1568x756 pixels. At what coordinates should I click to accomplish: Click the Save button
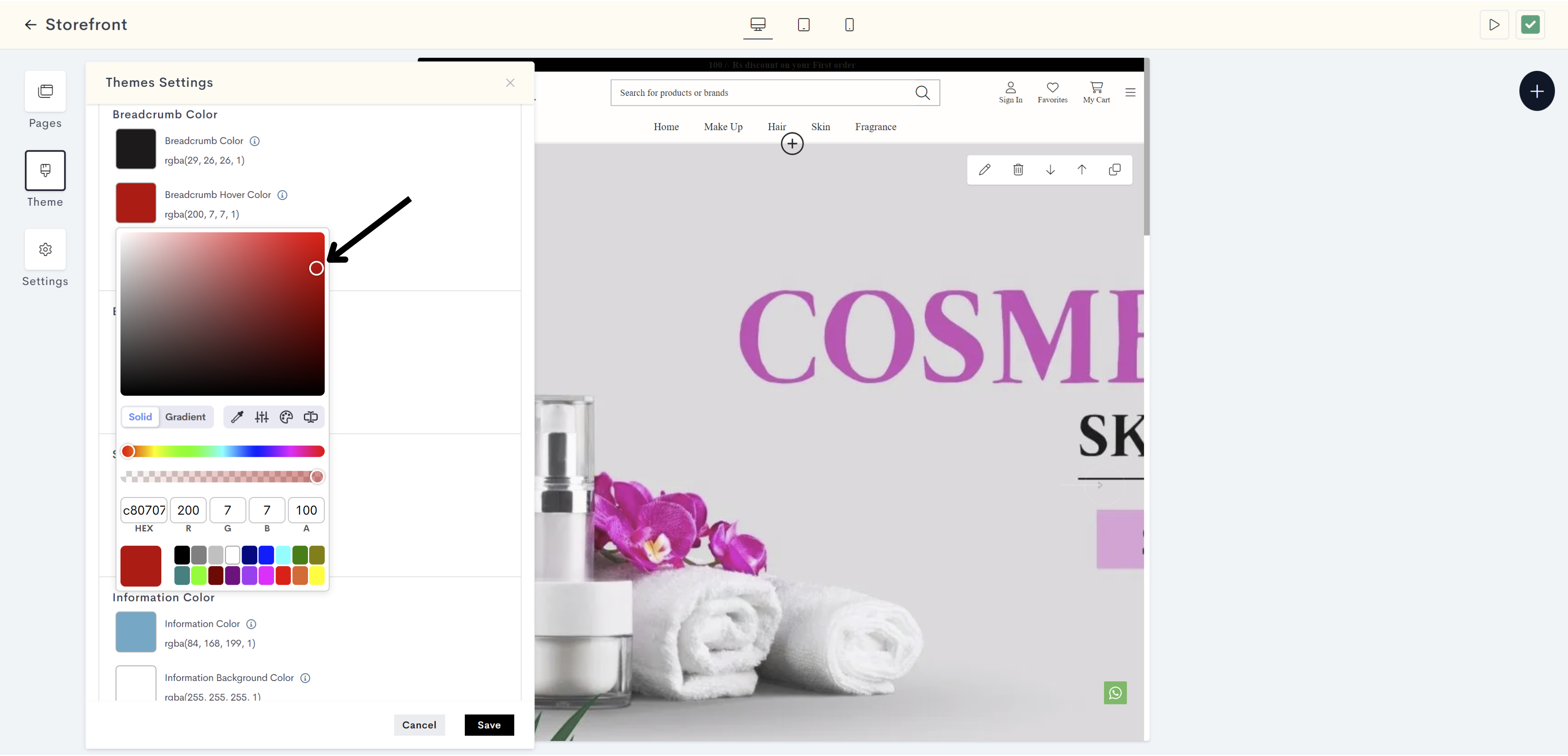coord(489,725)
